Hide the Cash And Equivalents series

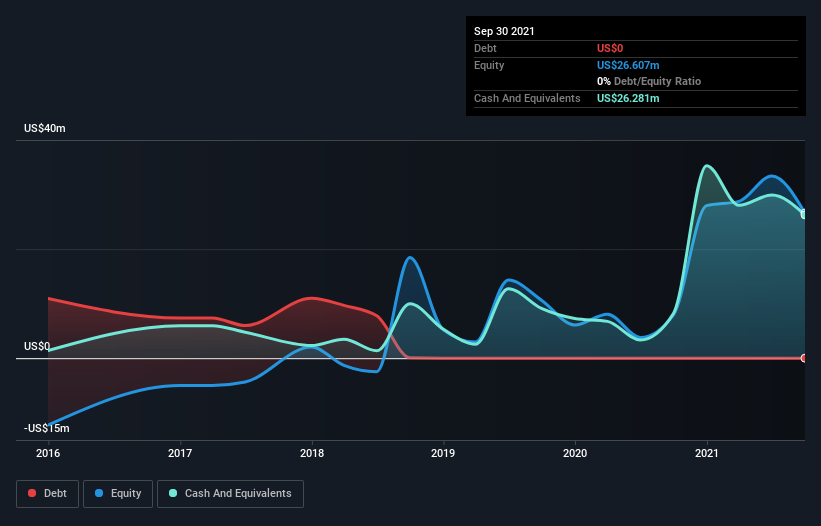(230, 493)
